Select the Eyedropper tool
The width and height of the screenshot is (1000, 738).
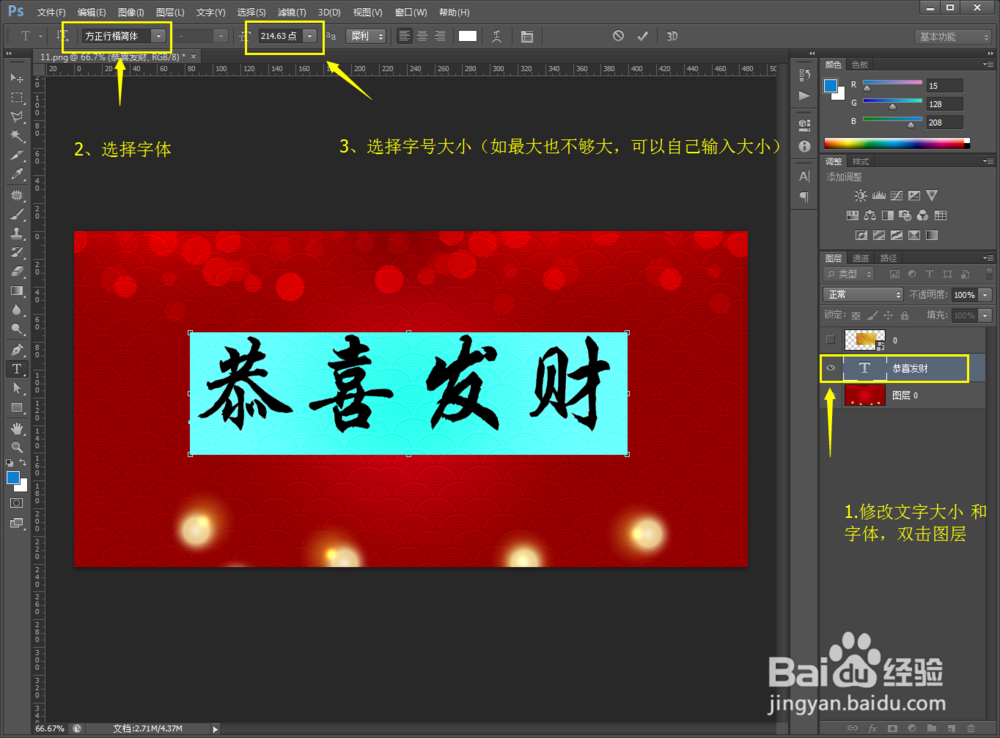click(17, 175)
